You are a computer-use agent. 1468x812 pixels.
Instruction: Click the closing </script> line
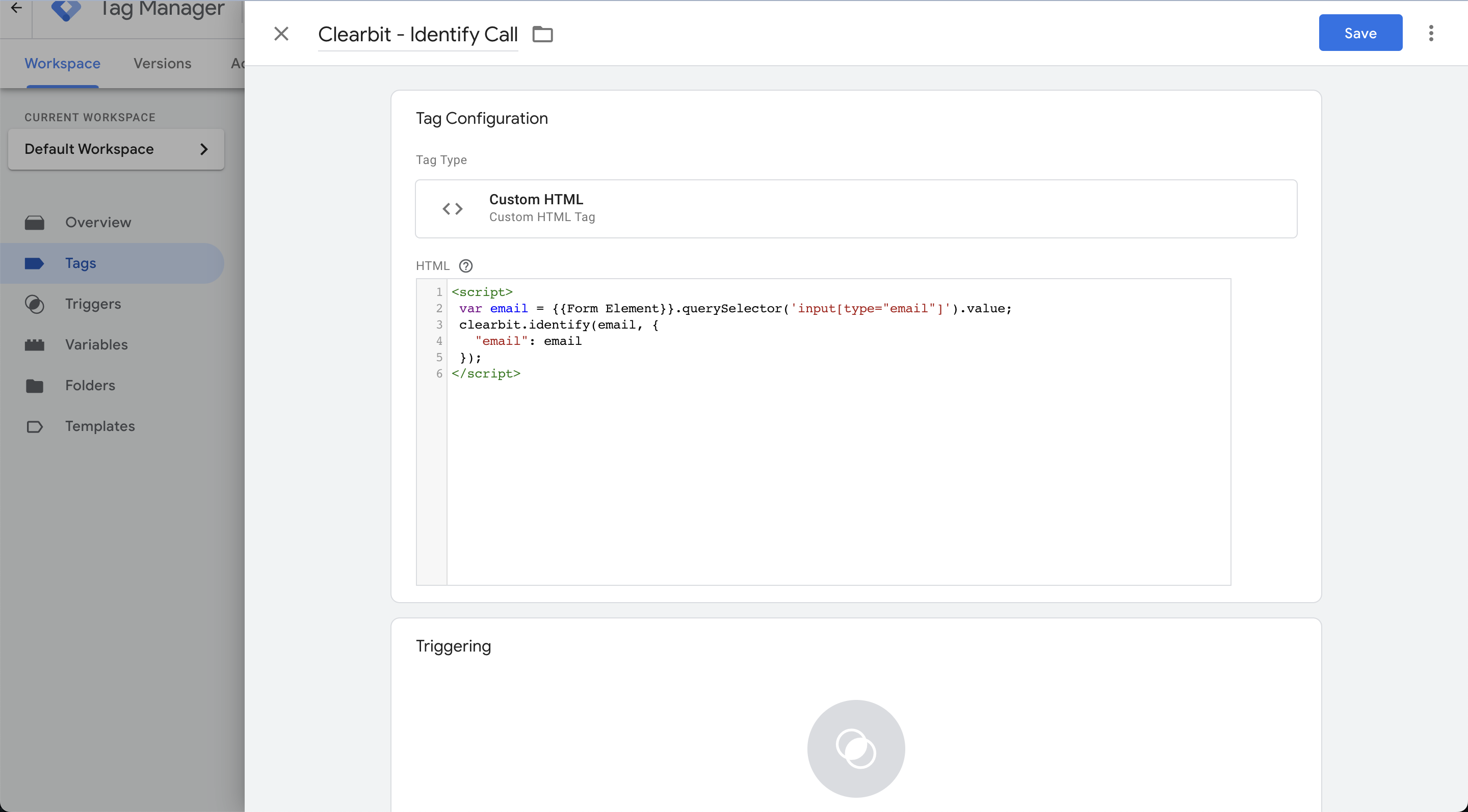(486, 373)
